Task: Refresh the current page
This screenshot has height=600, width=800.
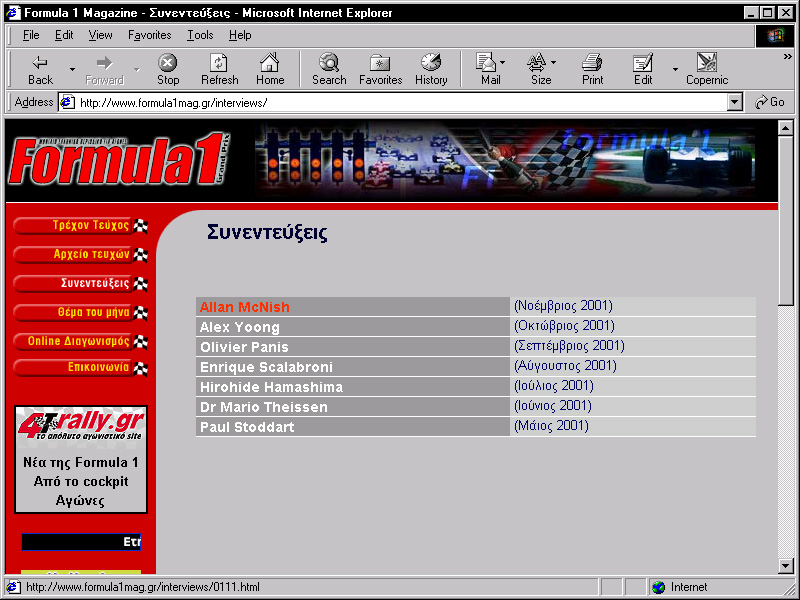Action: pyautogui.click(x=219, y=69)
